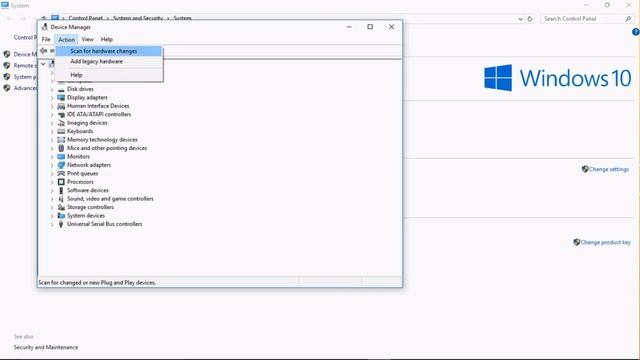Click the IDE ATA/ATAPI controllers icon
Screen dimensions: 640x360
click(61, 115)
